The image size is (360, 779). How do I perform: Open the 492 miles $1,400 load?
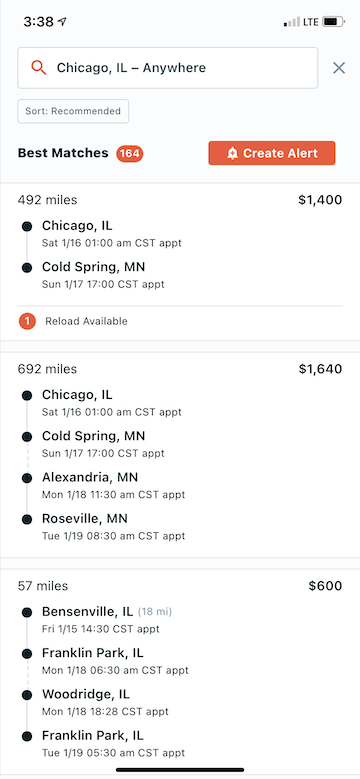click(x=180, y=262)
